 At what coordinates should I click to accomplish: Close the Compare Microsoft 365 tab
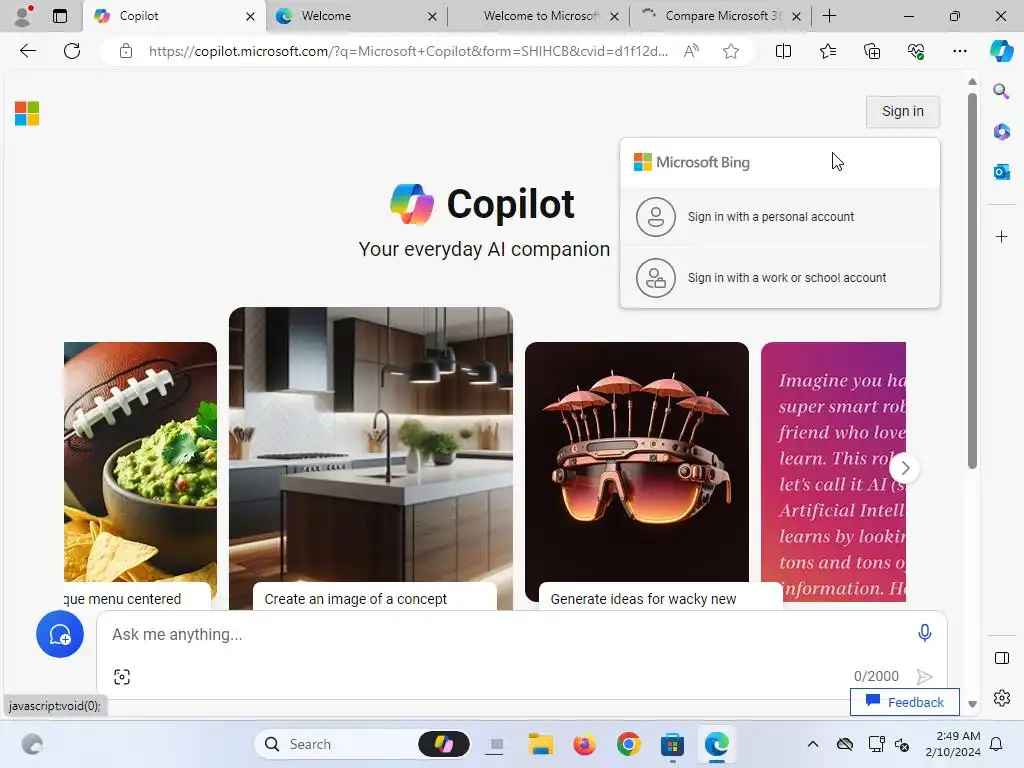pos(796,16)
